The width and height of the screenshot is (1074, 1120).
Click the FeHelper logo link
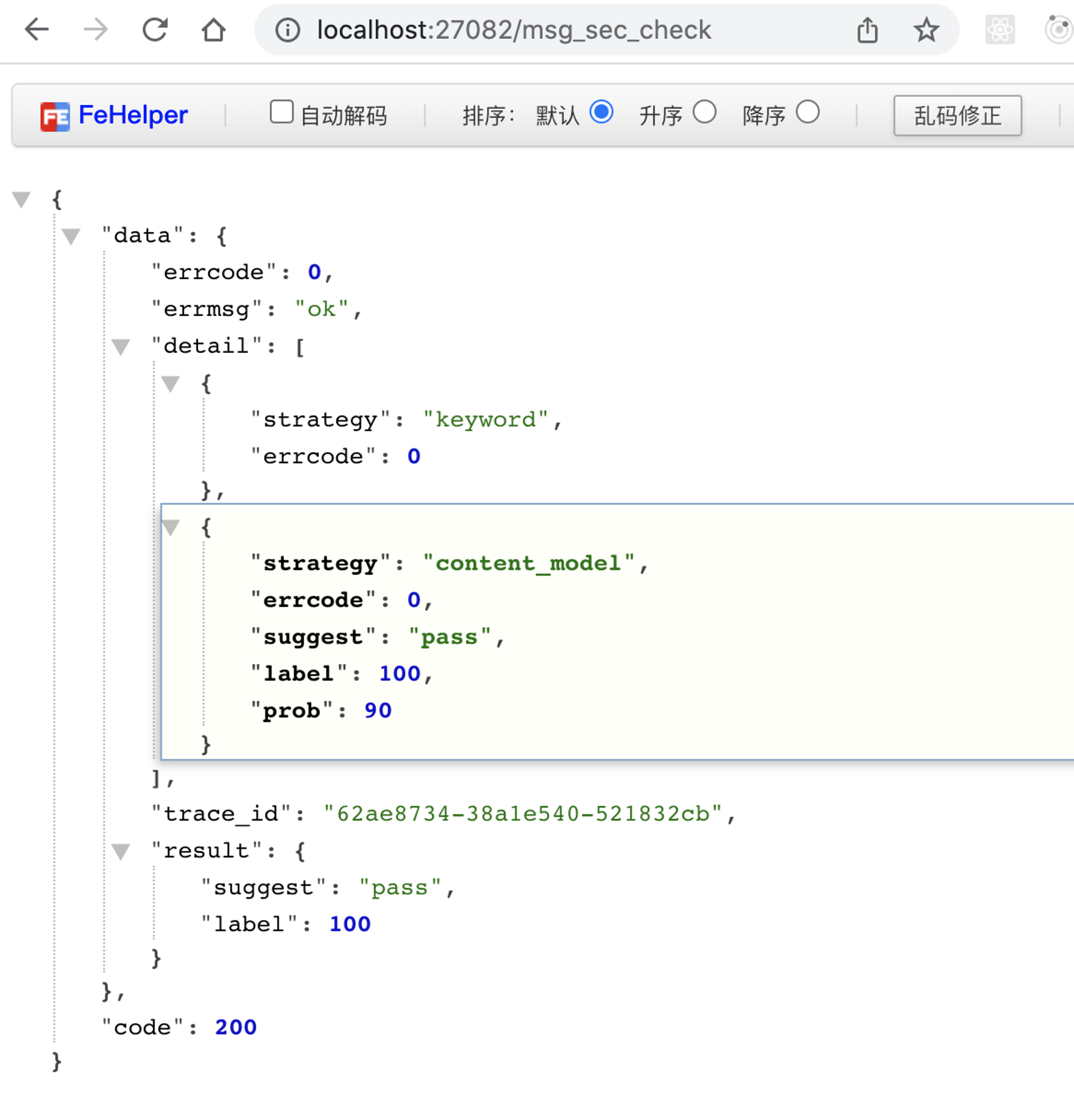coord(114,115)
